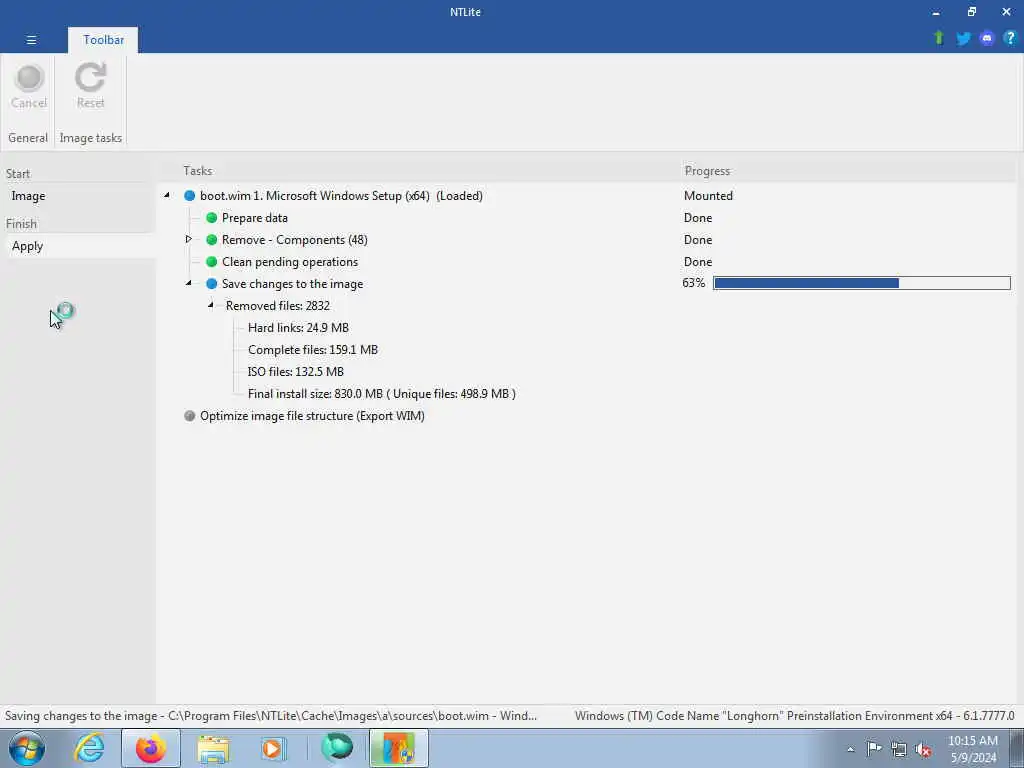The height and width of the screenshot is (768, 1024).
Task: Open the Windows Start button
Action: tap(27, 748)
